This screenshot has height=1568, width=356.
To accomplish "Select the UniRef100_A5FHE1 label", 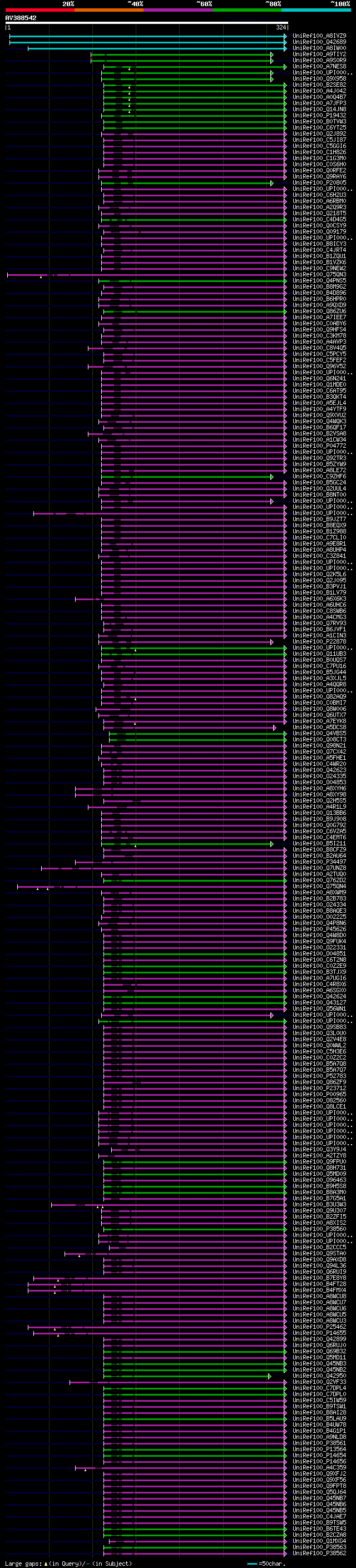I will 319,758.
